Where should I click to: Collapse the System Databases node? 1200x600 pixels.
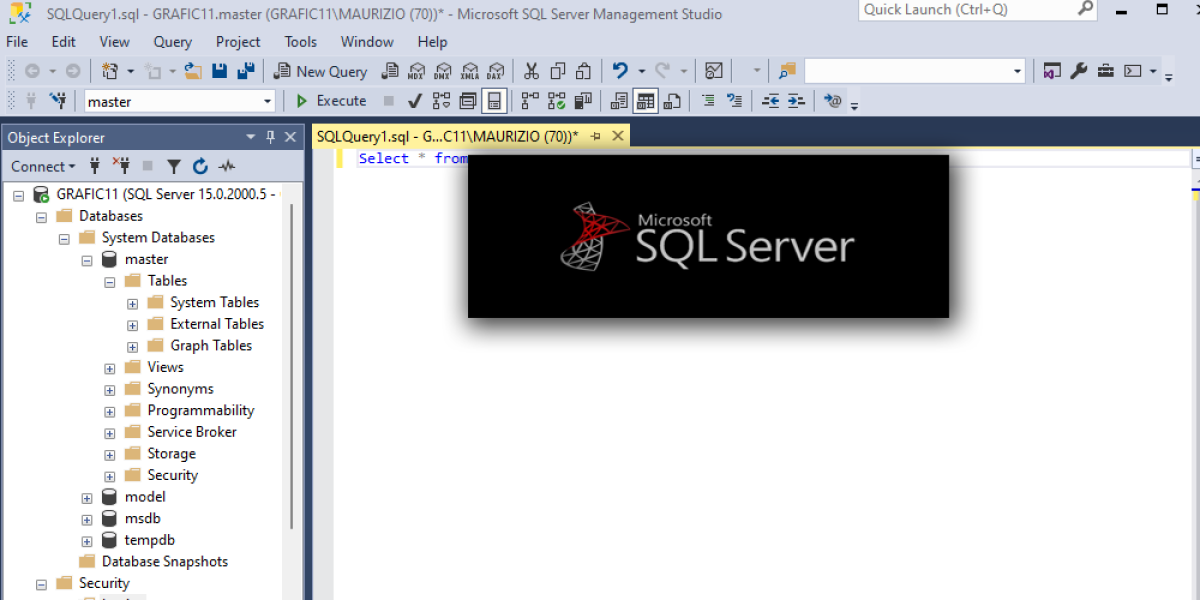point(64,238)
